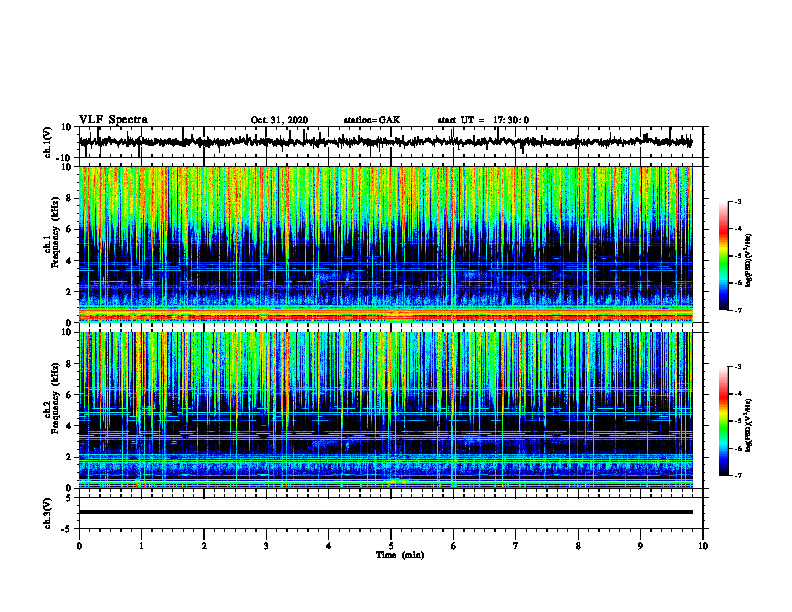Click the "6" kHz tick on ch.2 spectrogram axis
Viewport: 792px width, 612px height.
pos(69,395)
